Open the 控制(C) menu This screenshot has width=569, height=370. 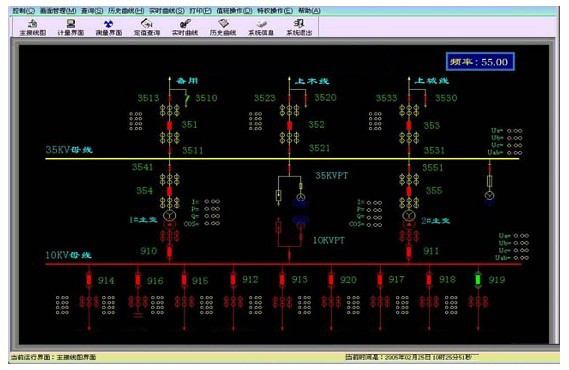click(24, 11)
